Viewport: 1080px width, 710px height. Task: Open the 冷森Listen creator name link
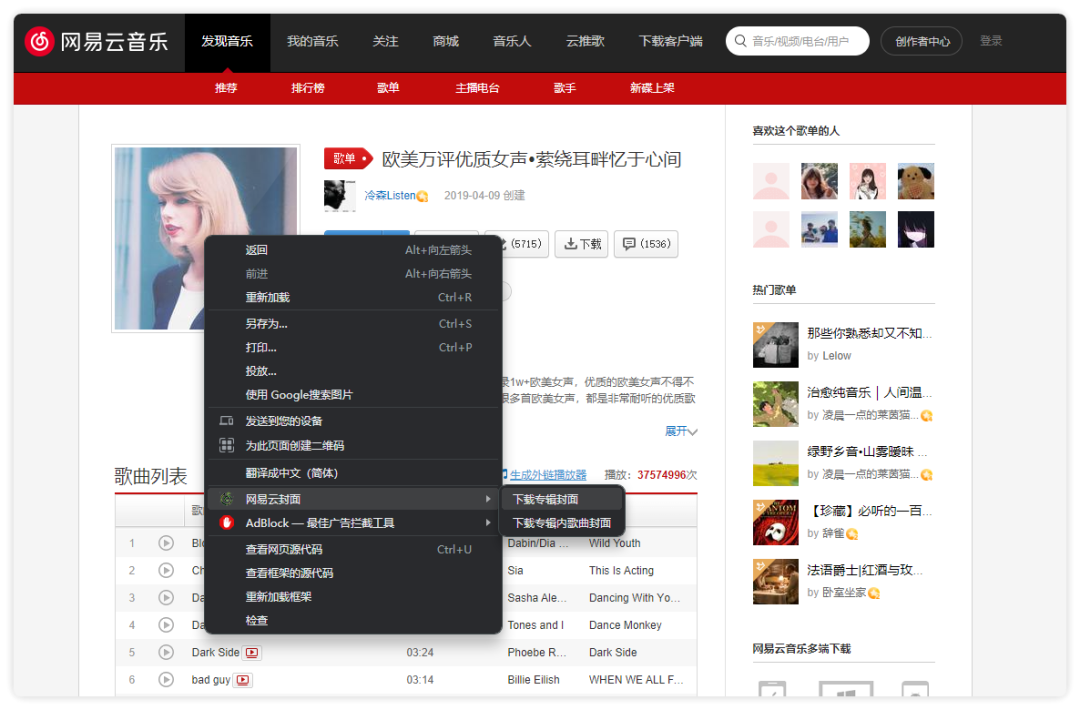click(390, 196)
